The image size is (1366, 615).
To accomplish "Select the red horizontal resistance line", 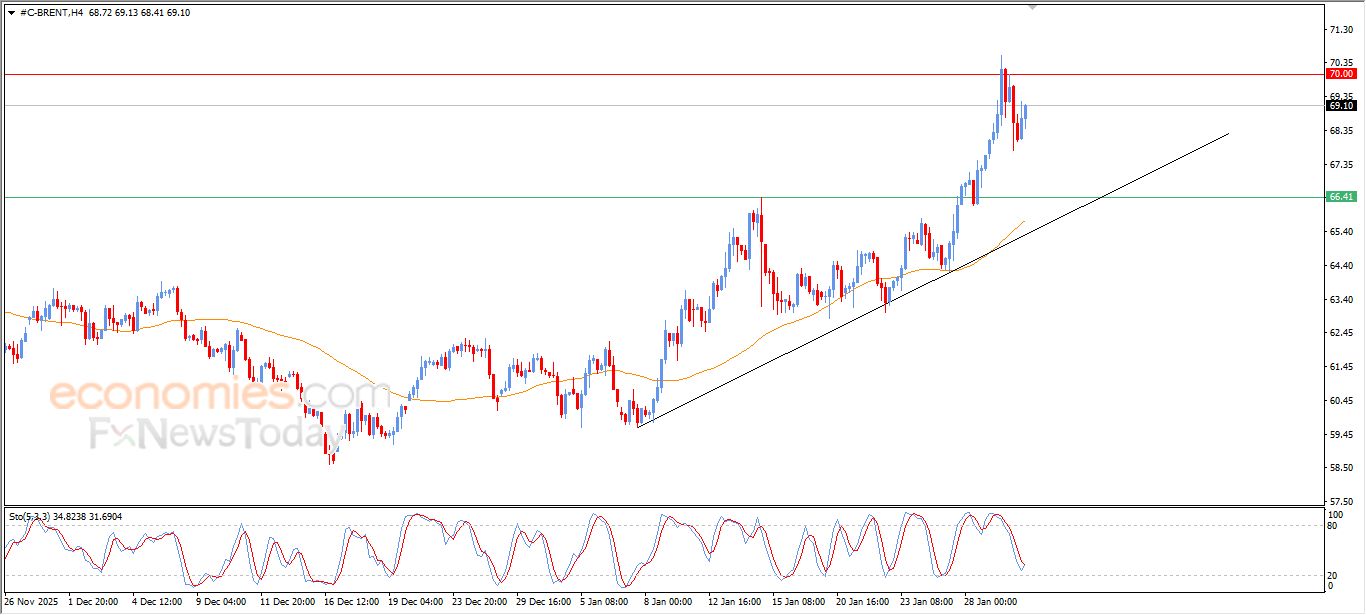I will pos(500,74).
